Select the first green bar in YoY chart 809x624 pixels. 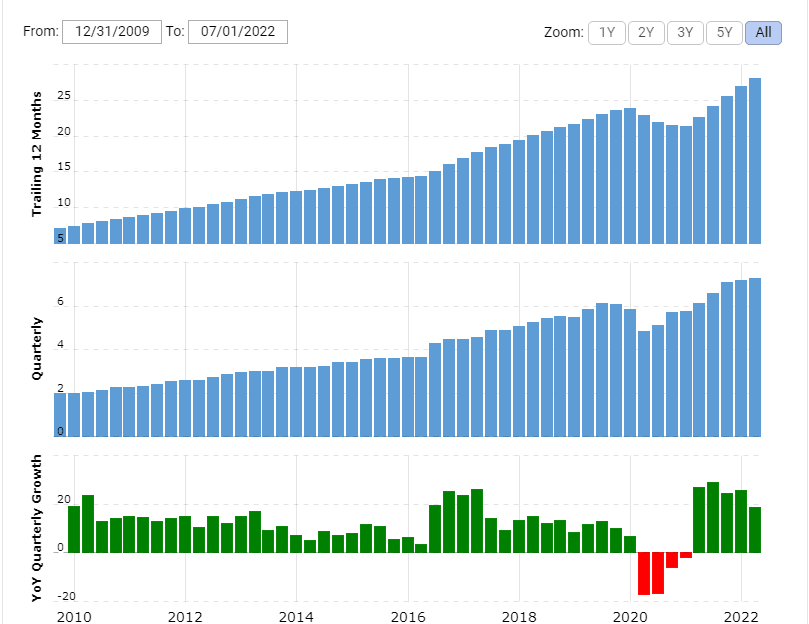tap(74, 529)
